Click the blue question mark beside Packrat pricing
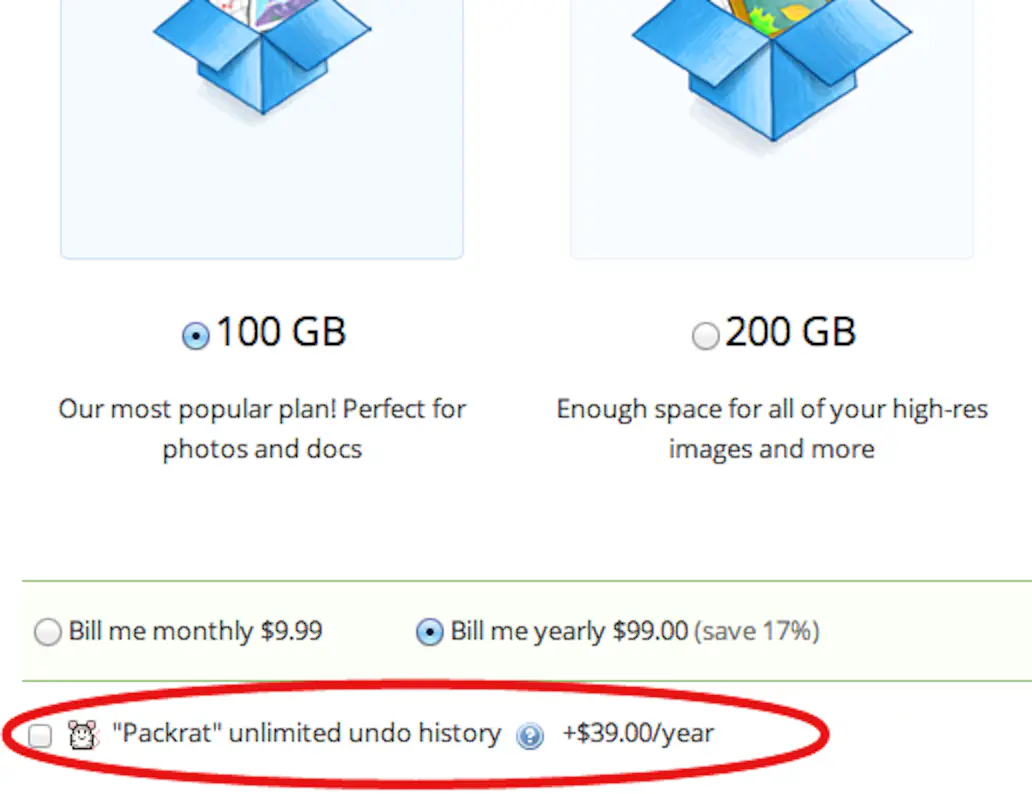The height and width of the screenshot is (794, 1032). [x=531, y=735]
